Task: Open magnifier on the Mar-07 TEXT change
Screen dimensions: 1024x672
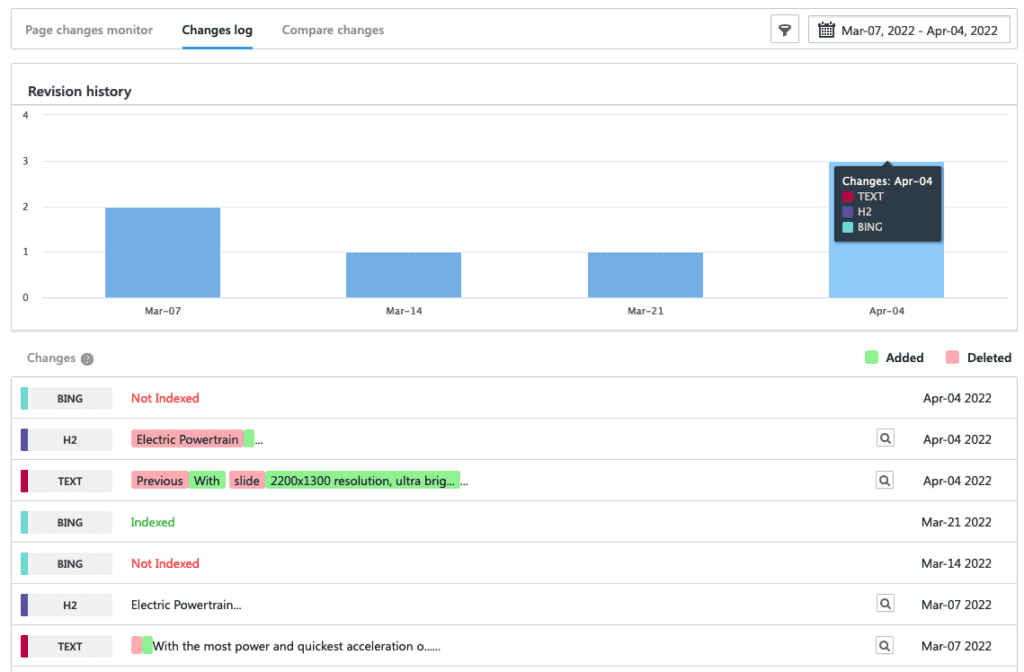Action: (x=884, y=645)
